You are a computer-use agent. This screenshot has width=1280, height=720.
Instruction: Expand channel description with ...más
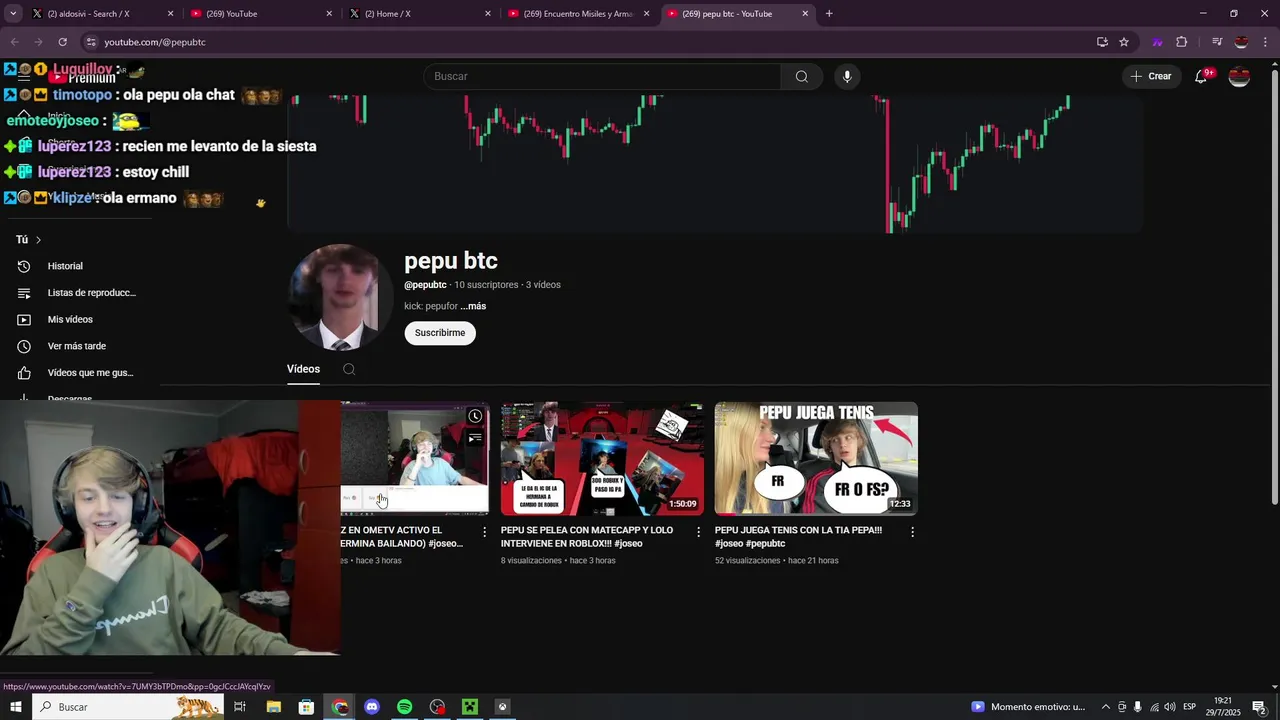point(473,306)
